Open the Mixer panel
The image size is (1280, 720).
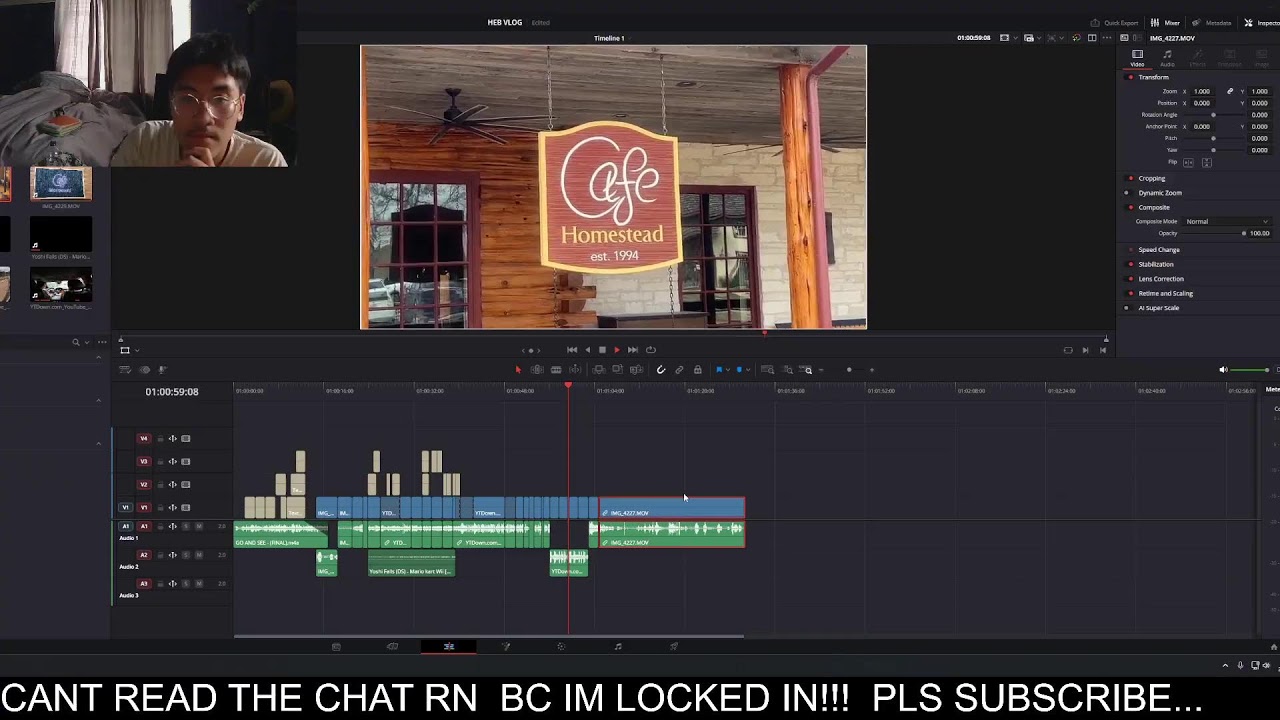coord(1166,23)
